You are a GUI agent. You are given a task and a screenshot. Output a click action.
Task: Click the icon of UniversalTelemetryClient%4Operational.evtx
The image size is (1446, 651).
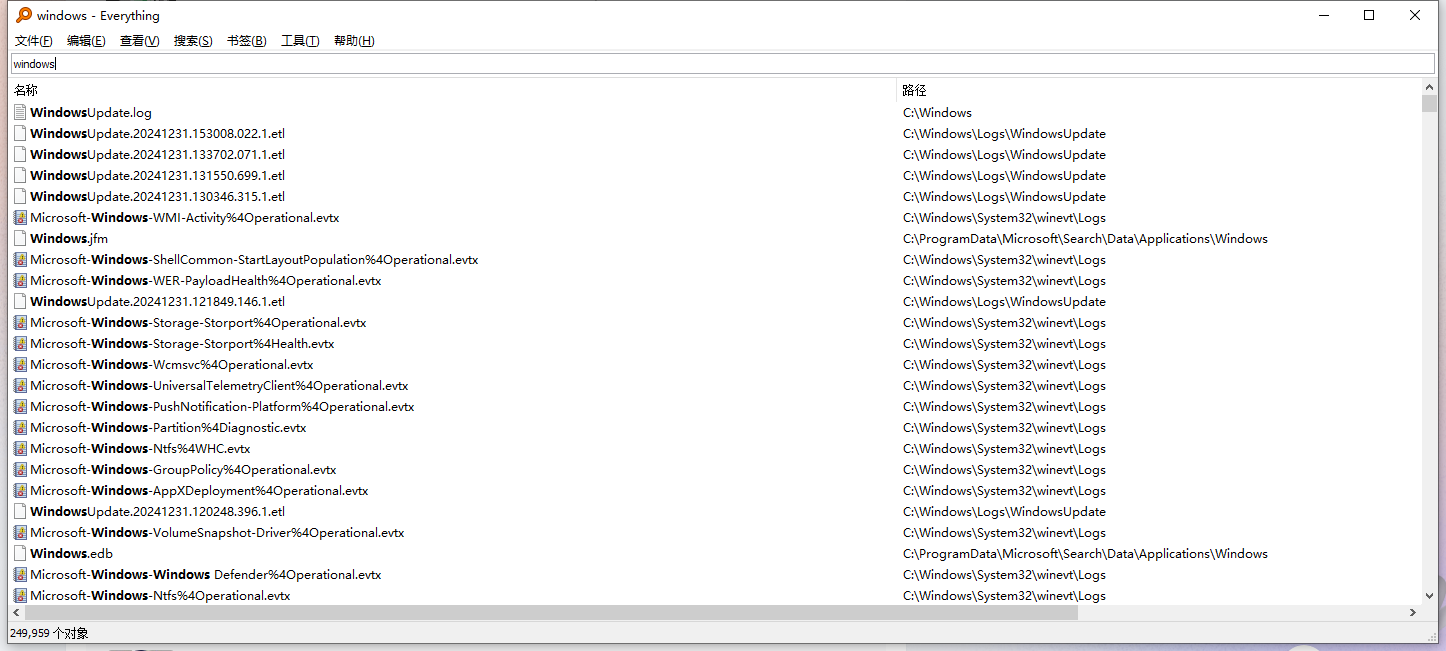[20, 386]
